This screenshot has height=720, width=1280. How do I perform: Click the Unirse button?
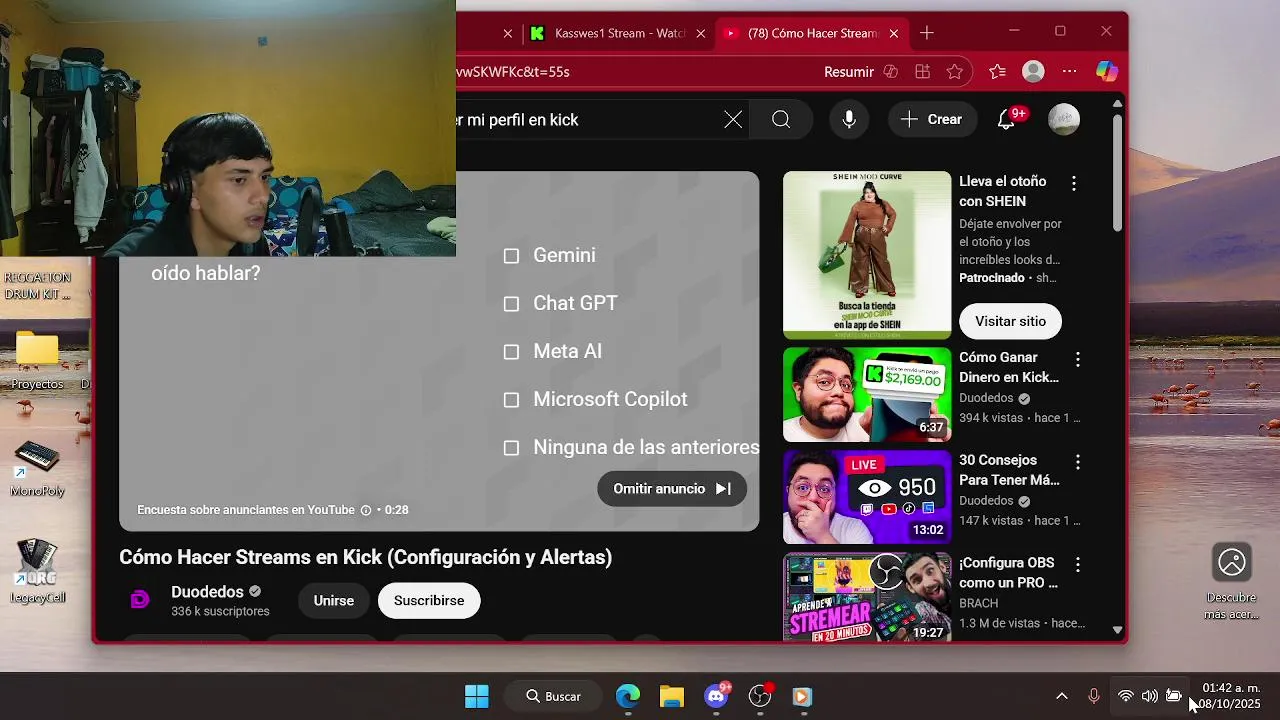pyautogui.click(x=334, y=601)
